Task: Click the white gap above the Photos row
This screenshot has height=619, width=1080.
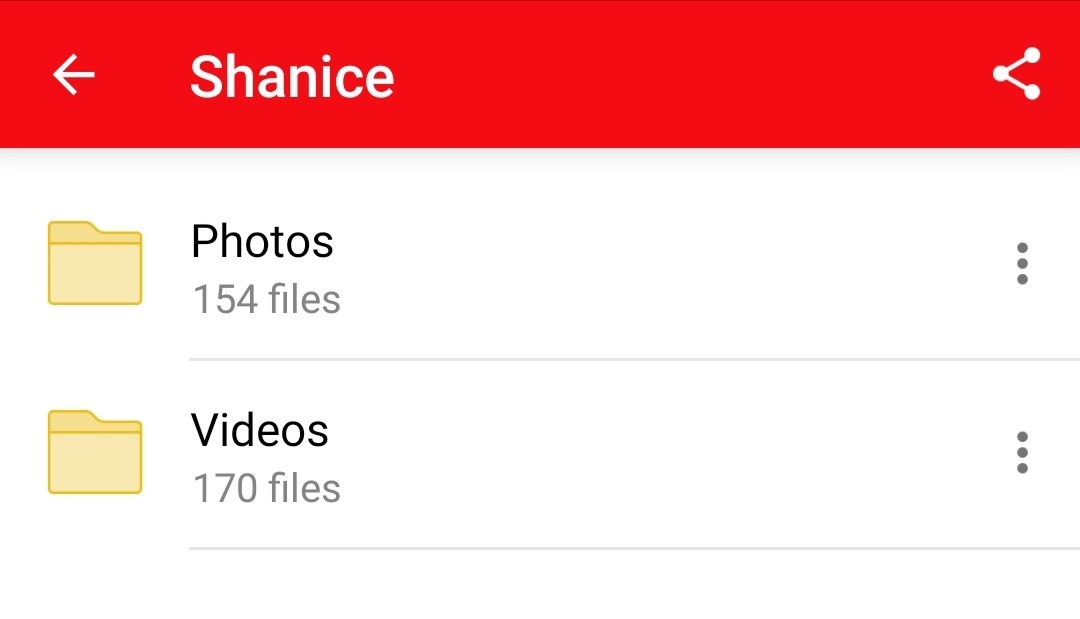Action: pyautogui.click(x=540, y=178)
